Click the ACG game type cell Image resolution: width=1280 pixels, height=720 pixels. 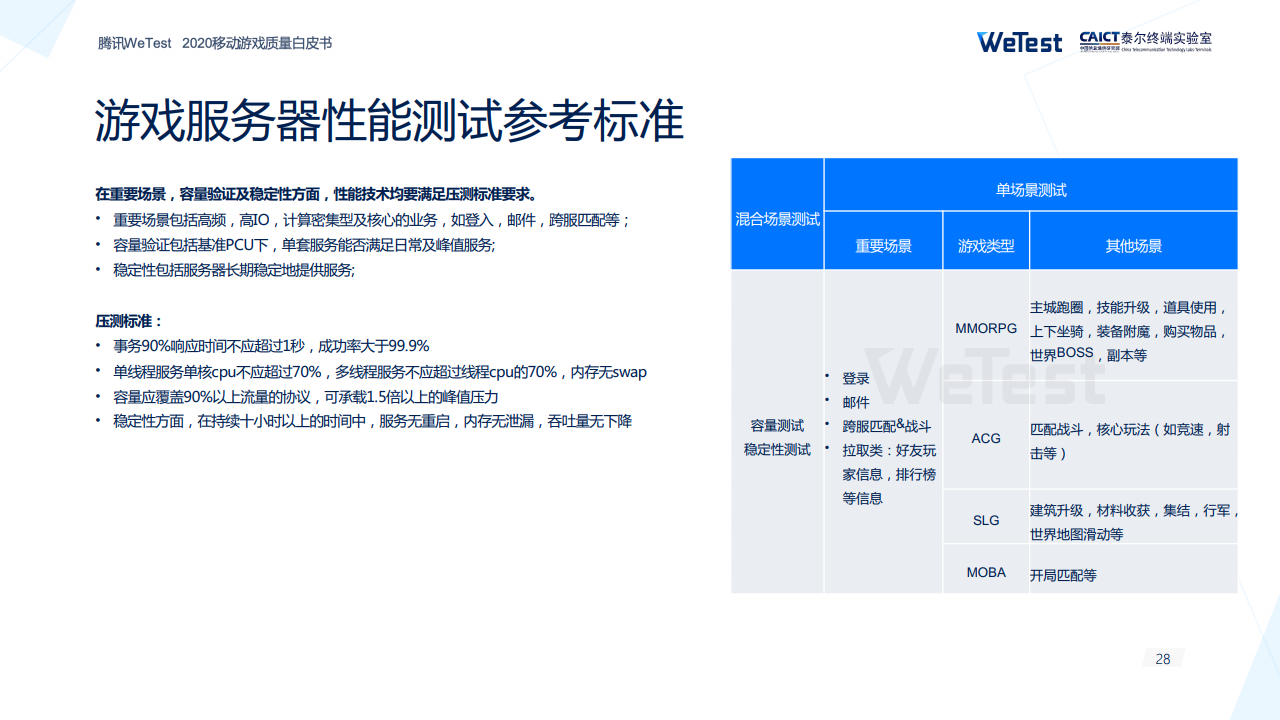(x=986, y=438)
